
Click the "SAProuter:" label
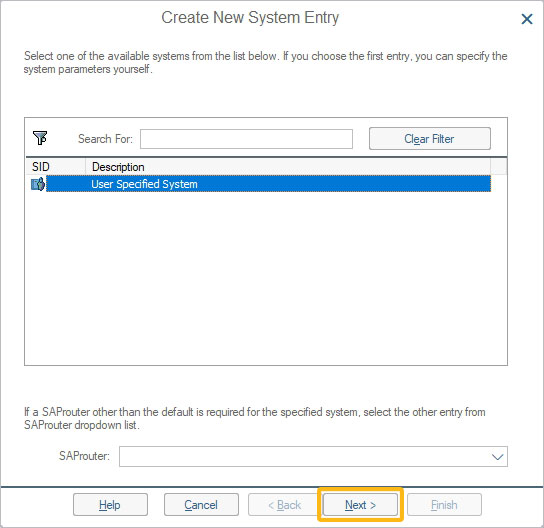coord(84,456)
